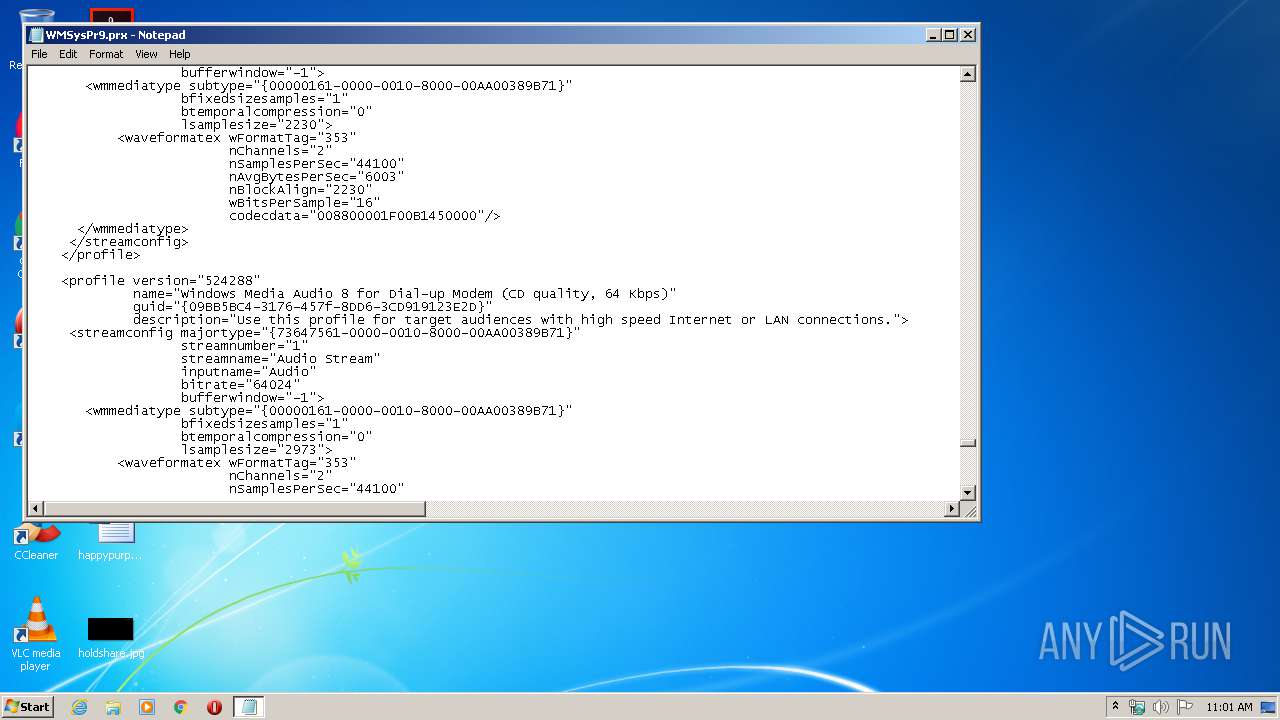This screenshot has width=1280, height=720.
Task: Click the vertical scrollbar down arrow
Action: [967, 492]
